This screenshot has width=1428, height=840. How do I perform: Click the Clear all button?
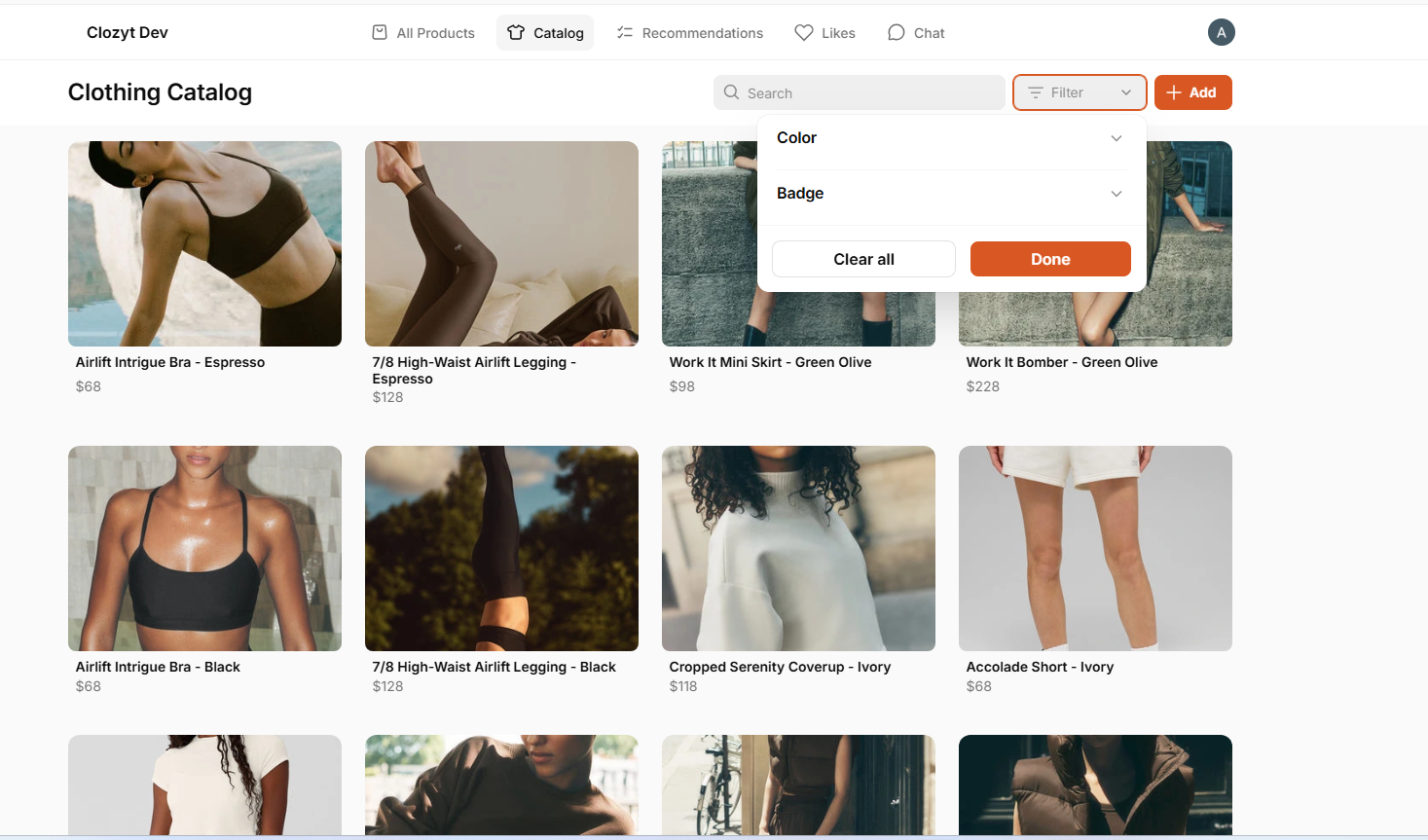tap(863, 259)
